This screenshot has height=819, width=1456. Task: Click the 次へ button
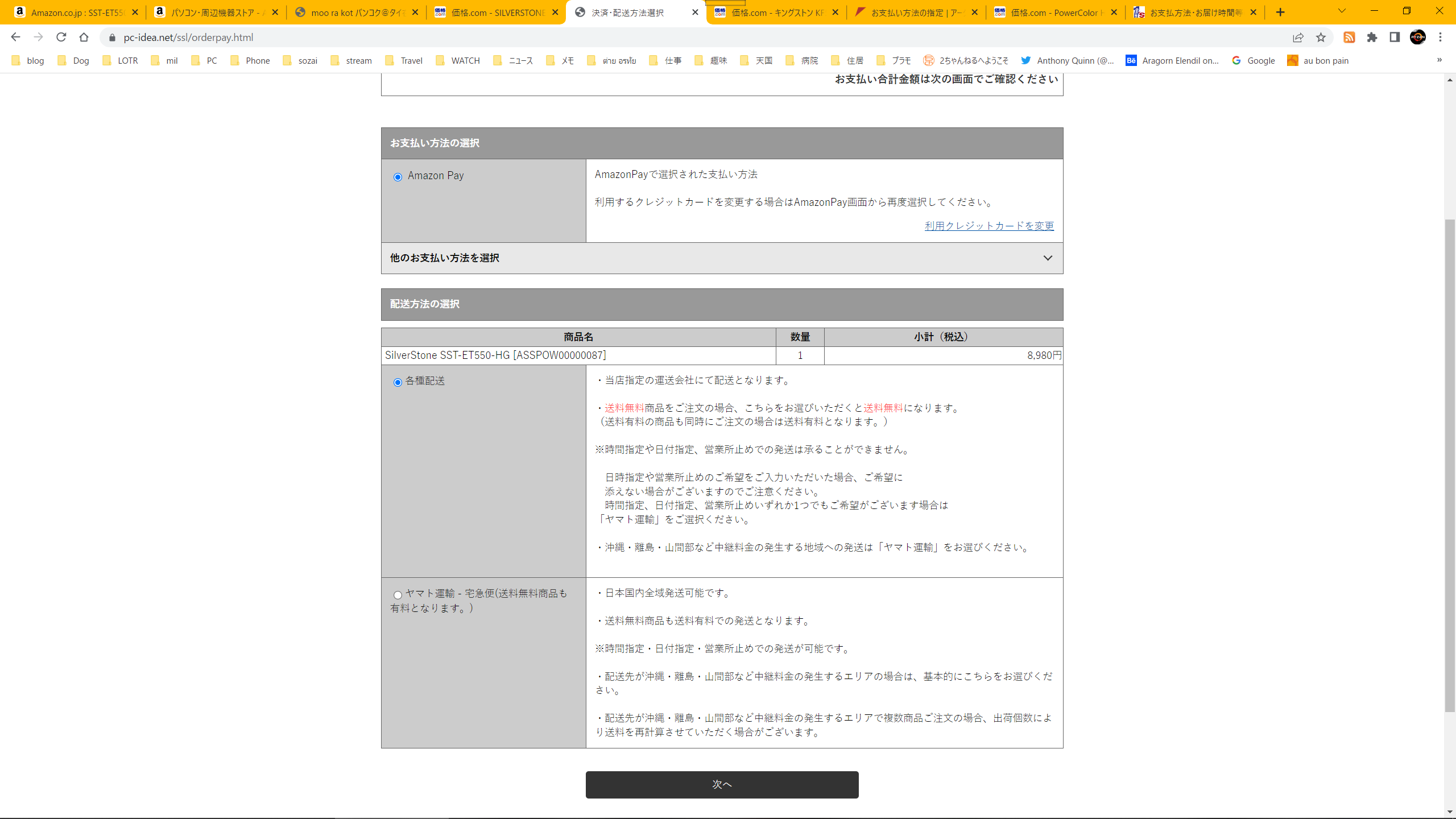(x=722, y=784)
